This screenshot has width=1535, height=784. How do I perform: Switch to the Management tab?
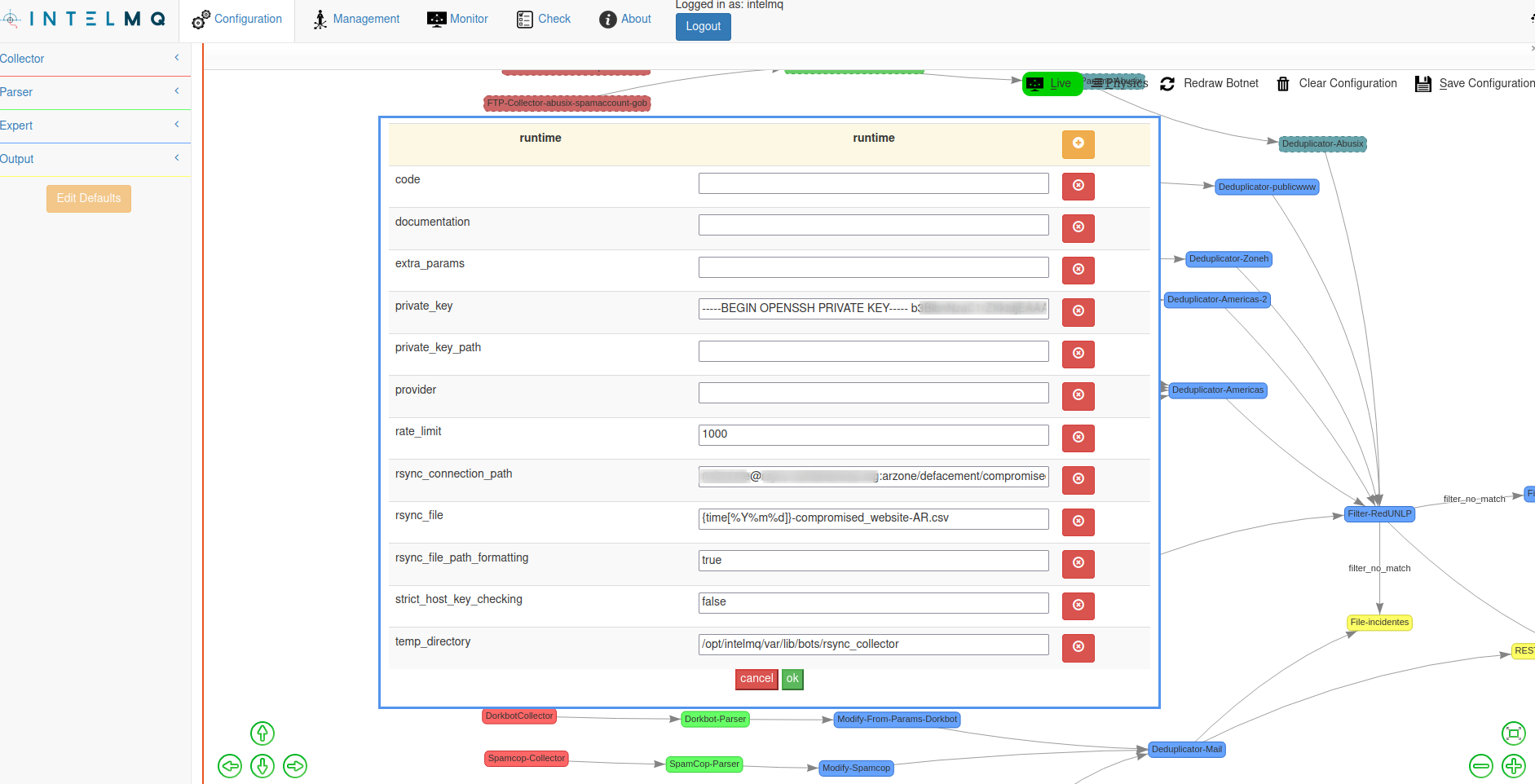point(355,19)
